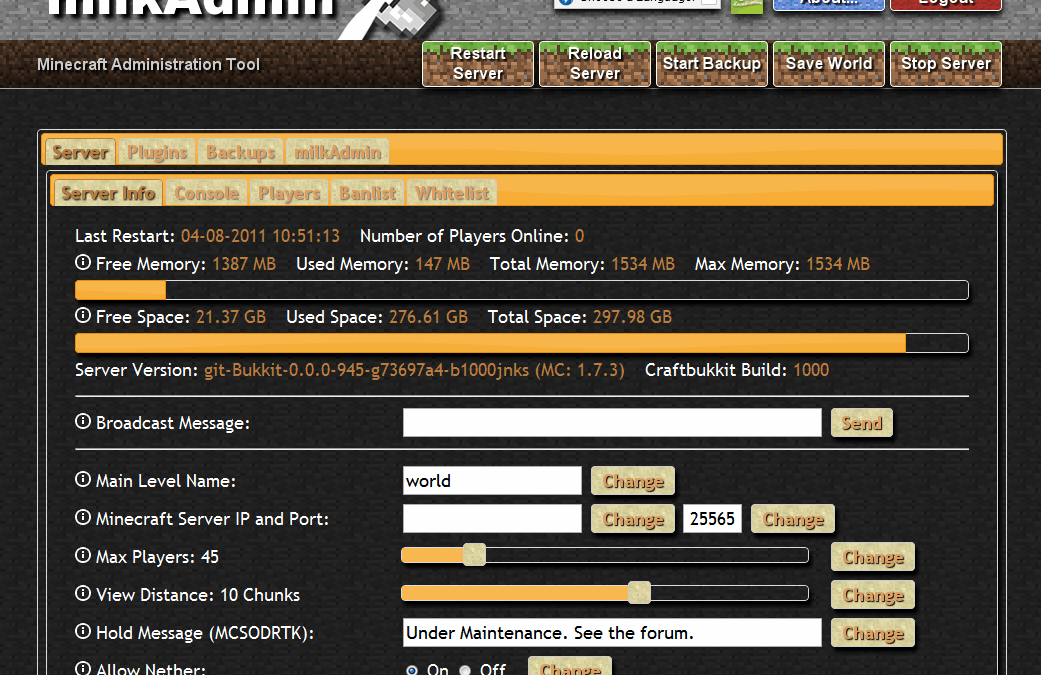Apply Change for Hold Message
This screenshot has height=675, width=1041.
tap(873, 633)
